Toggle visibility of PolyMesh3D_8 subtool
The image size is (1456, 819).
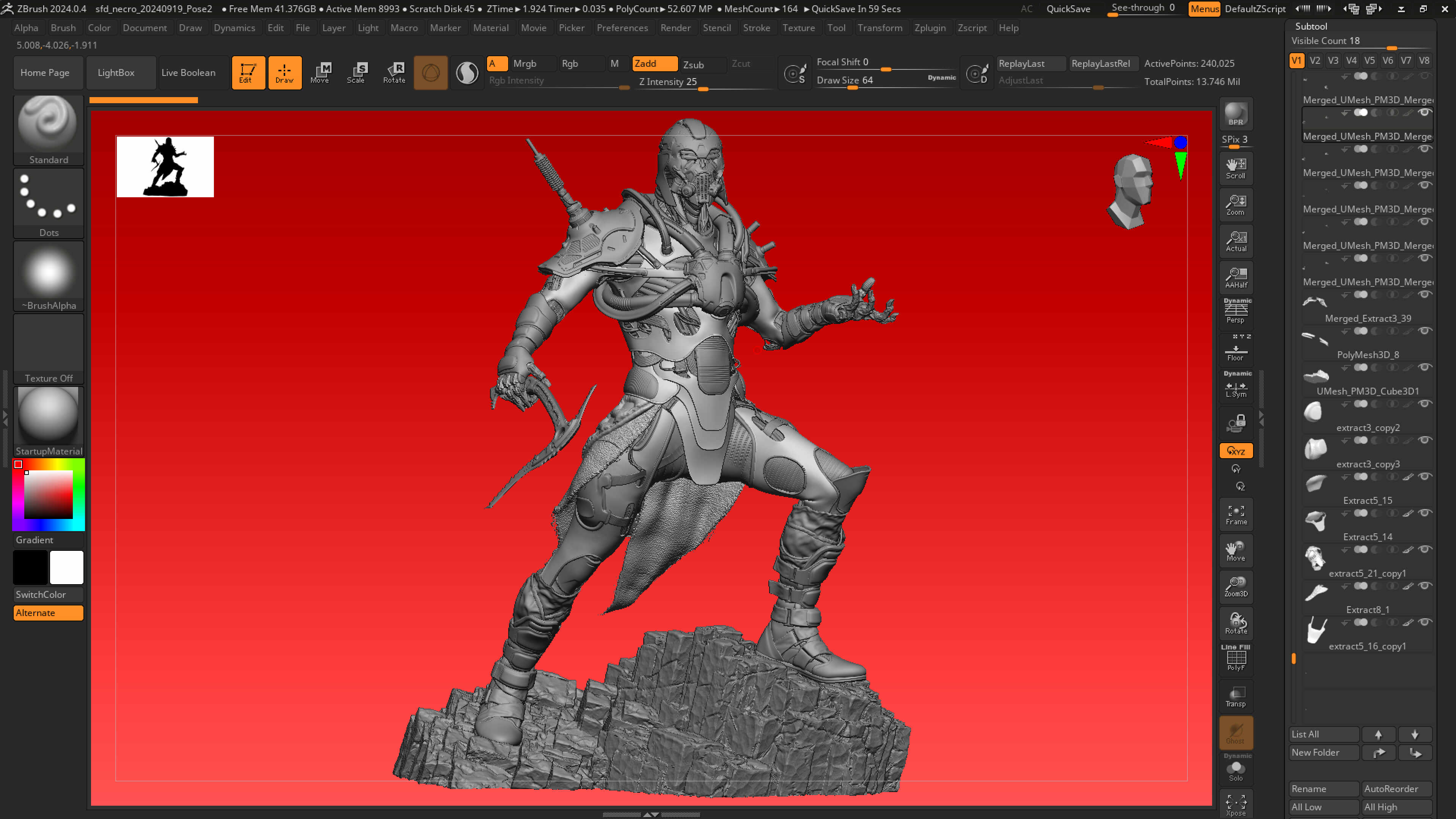pos(1425,331)
